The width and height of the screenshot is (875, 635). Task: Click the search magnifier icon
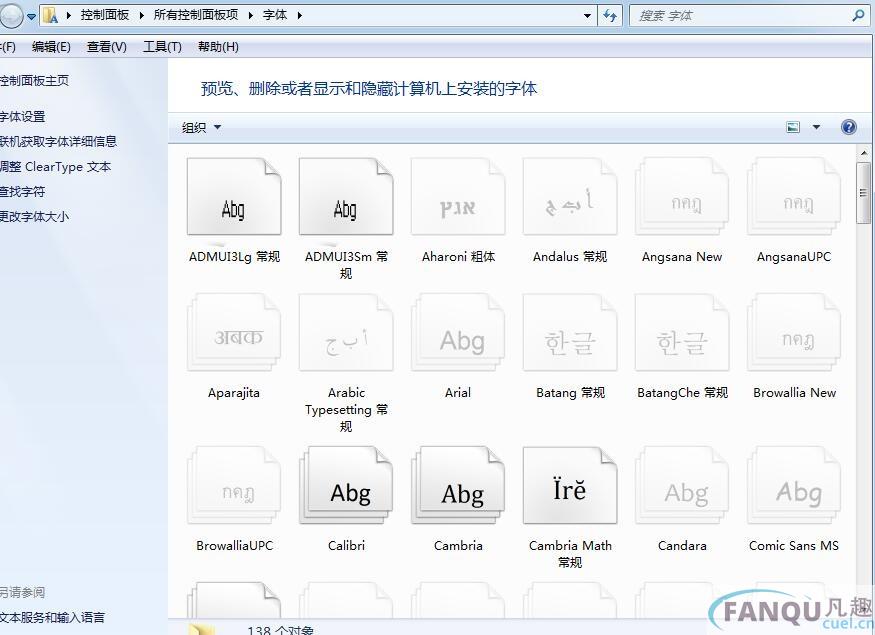tap(858, 16)
